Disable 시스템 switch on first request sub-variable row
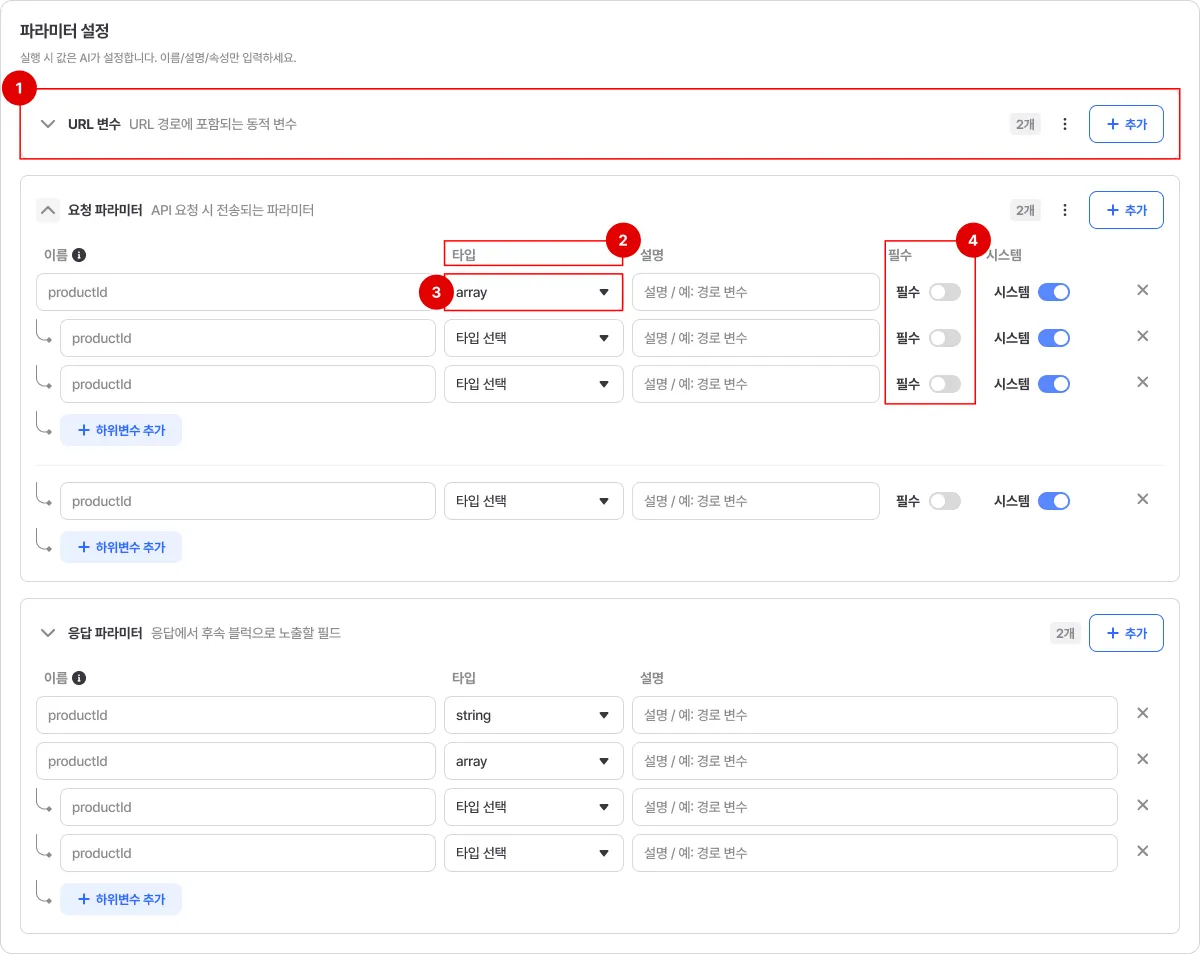The image size is (1200, 954). pos(1054,338)
